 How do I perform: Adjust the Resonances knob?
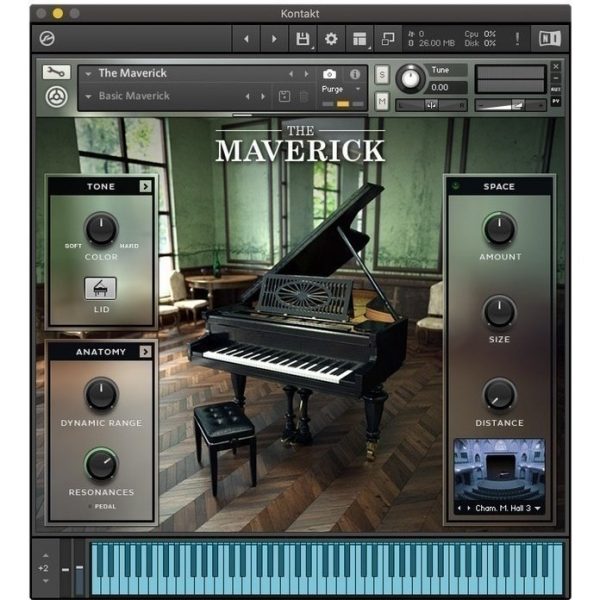tap(101, 464)
